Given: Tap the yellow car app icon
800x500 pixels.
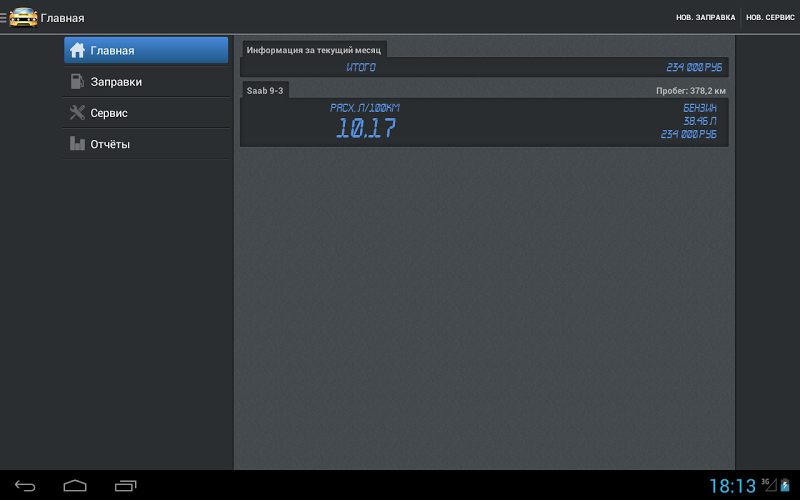Looking at the screenshot, I should (23, 17).
